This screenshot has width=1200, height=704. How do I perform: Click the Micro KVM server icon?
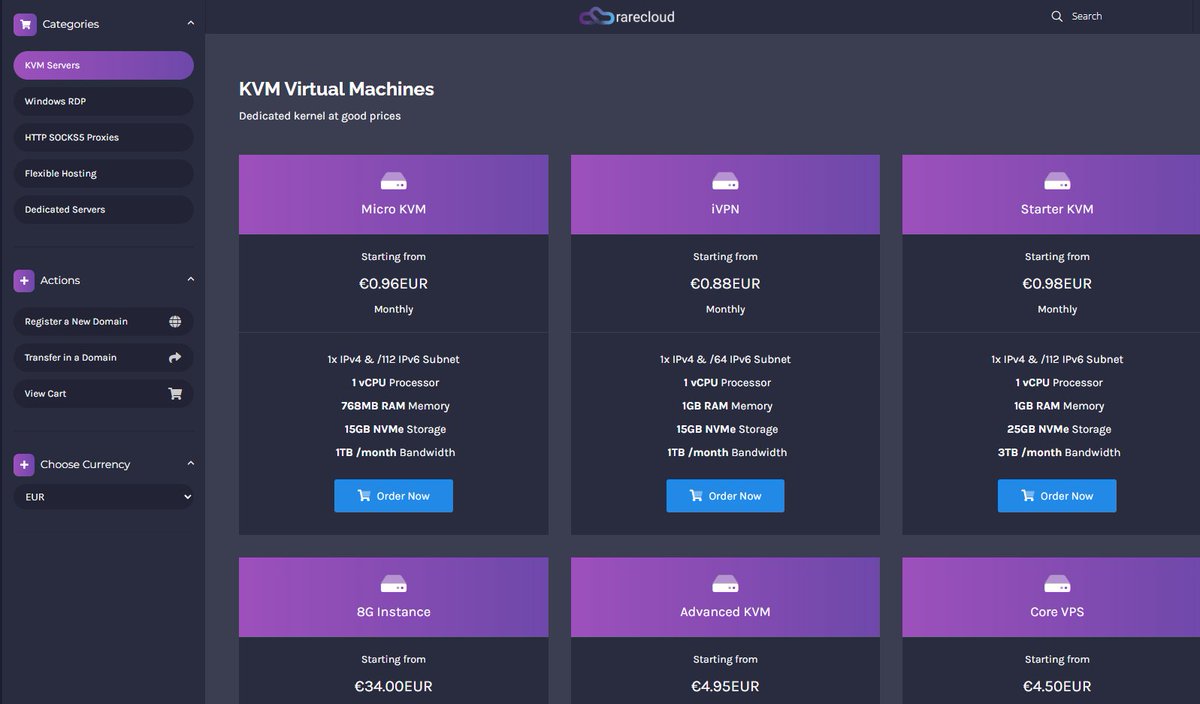tap(393, 182)
